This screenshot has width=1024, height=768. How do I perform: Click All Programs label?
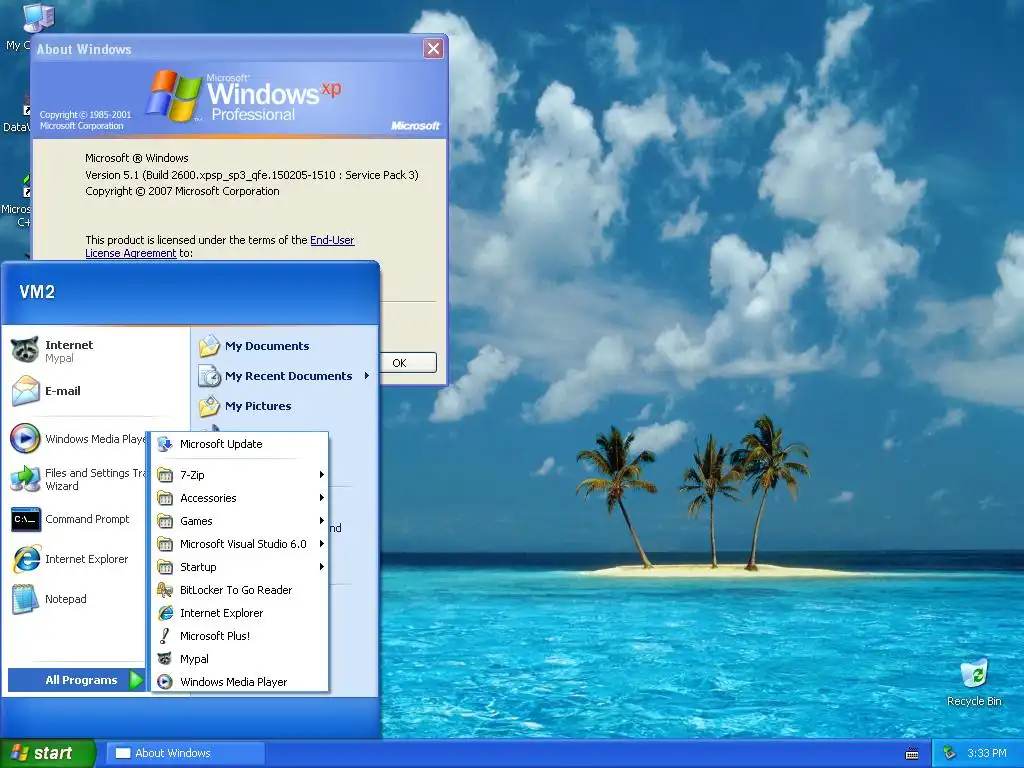coord(81,680)
